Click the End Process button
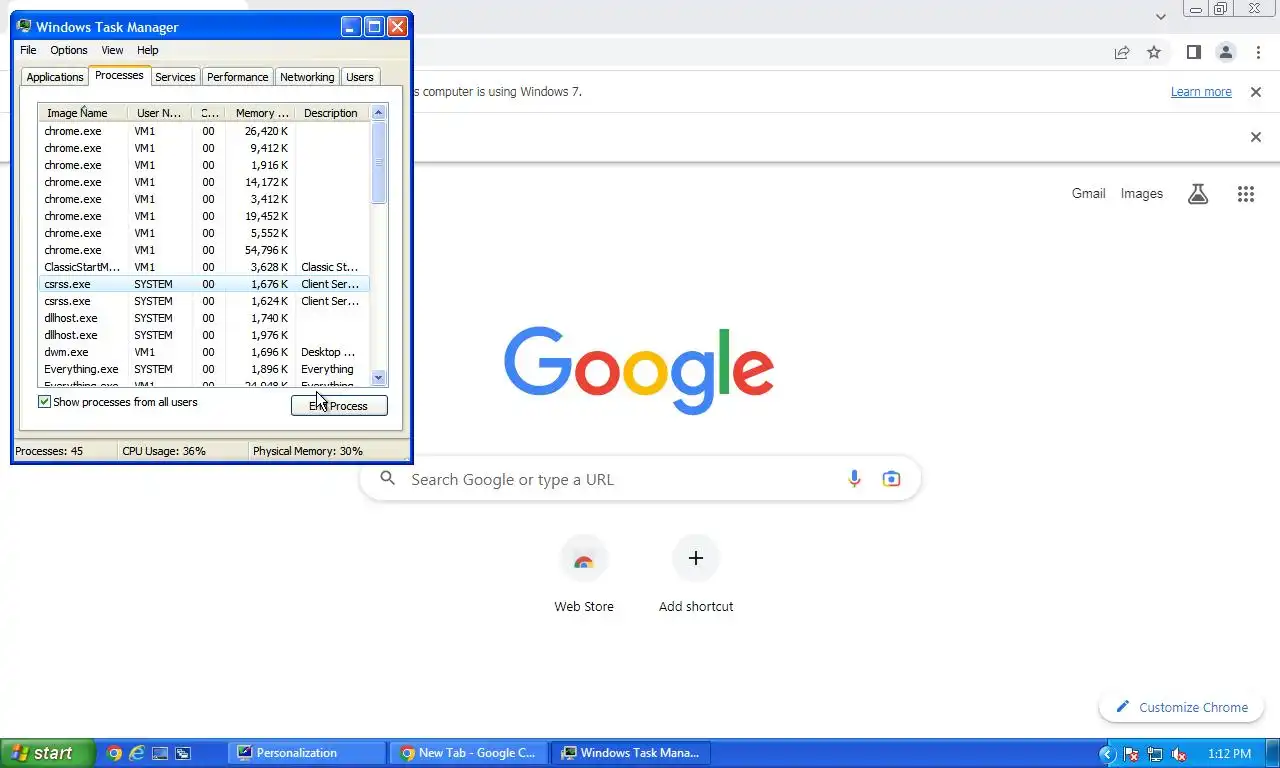The width and height of the screenshot is (1280, 768). coord(339,406)
